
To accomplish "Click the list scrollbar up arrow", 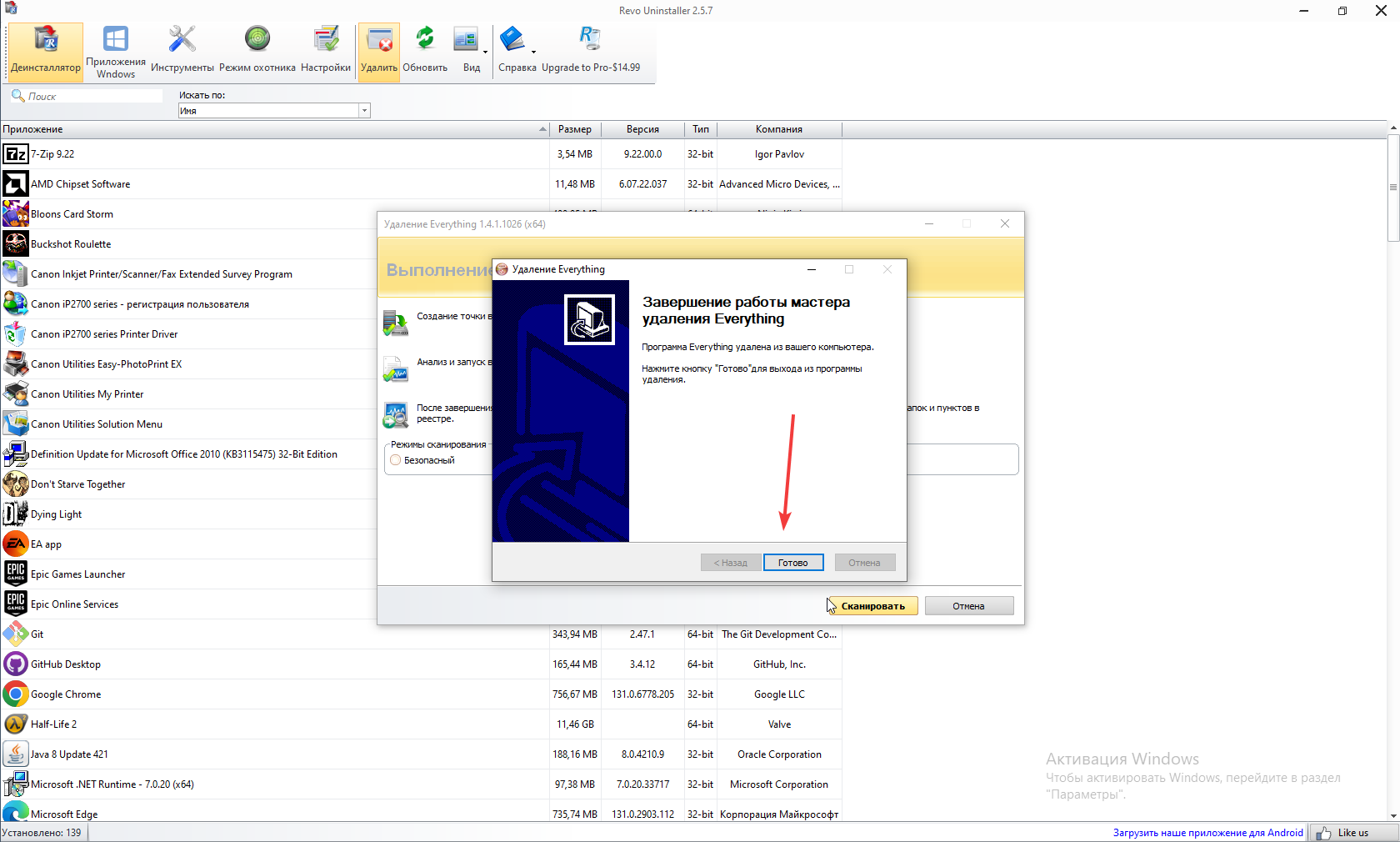I will pyautogui.click(x=1393, y=128).
